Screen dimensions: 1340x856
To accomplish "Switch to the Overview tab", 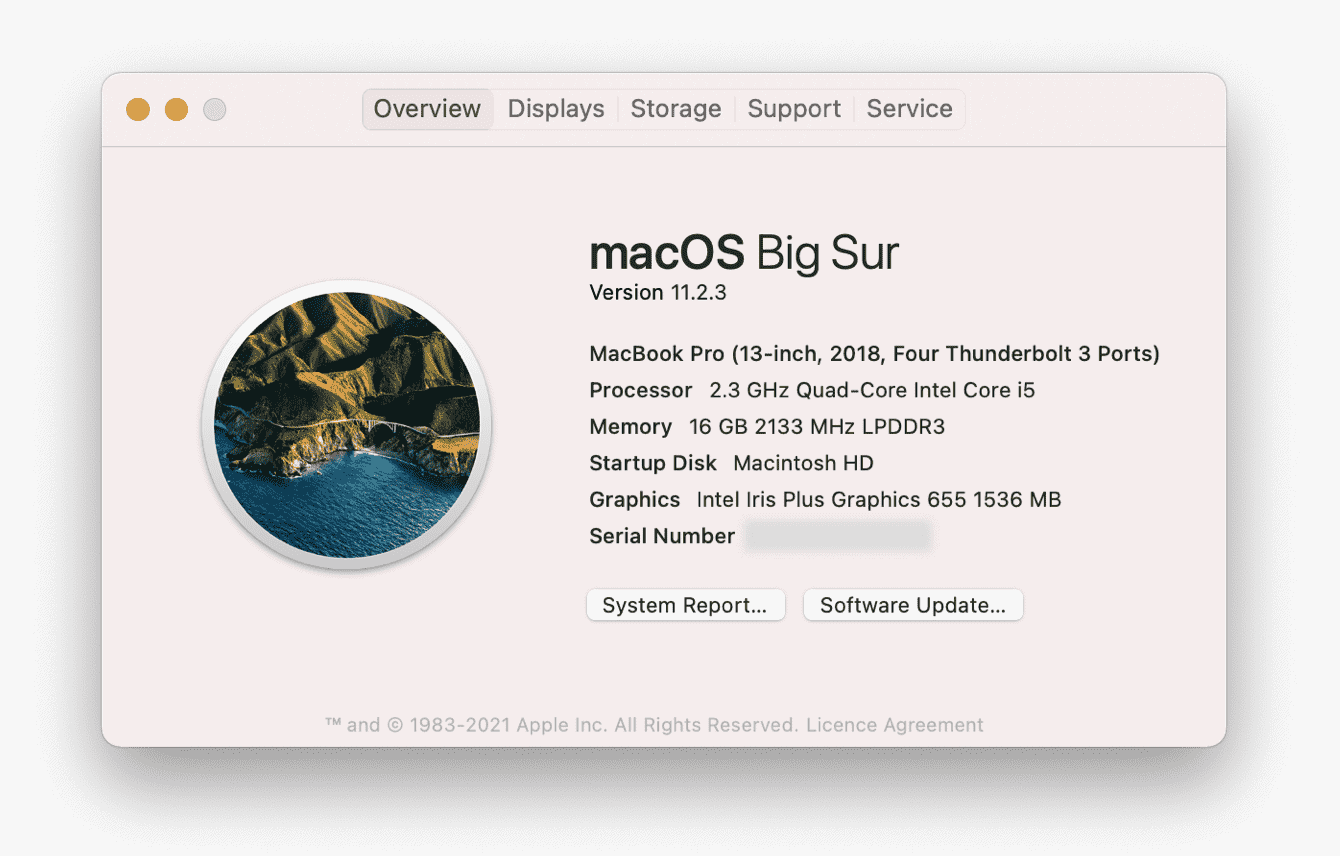I will pyautogui.click(x=428, y=109).
